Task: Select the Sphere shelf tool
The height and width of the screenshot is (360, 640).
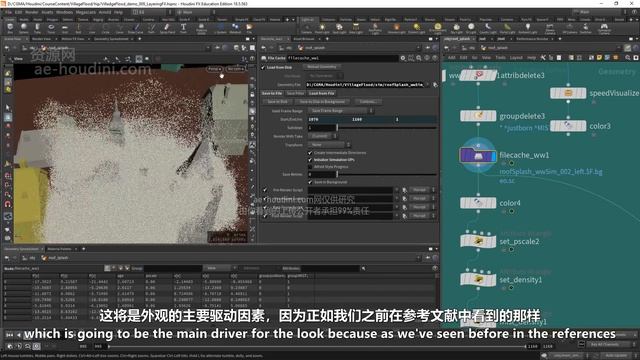Action: 24,28
